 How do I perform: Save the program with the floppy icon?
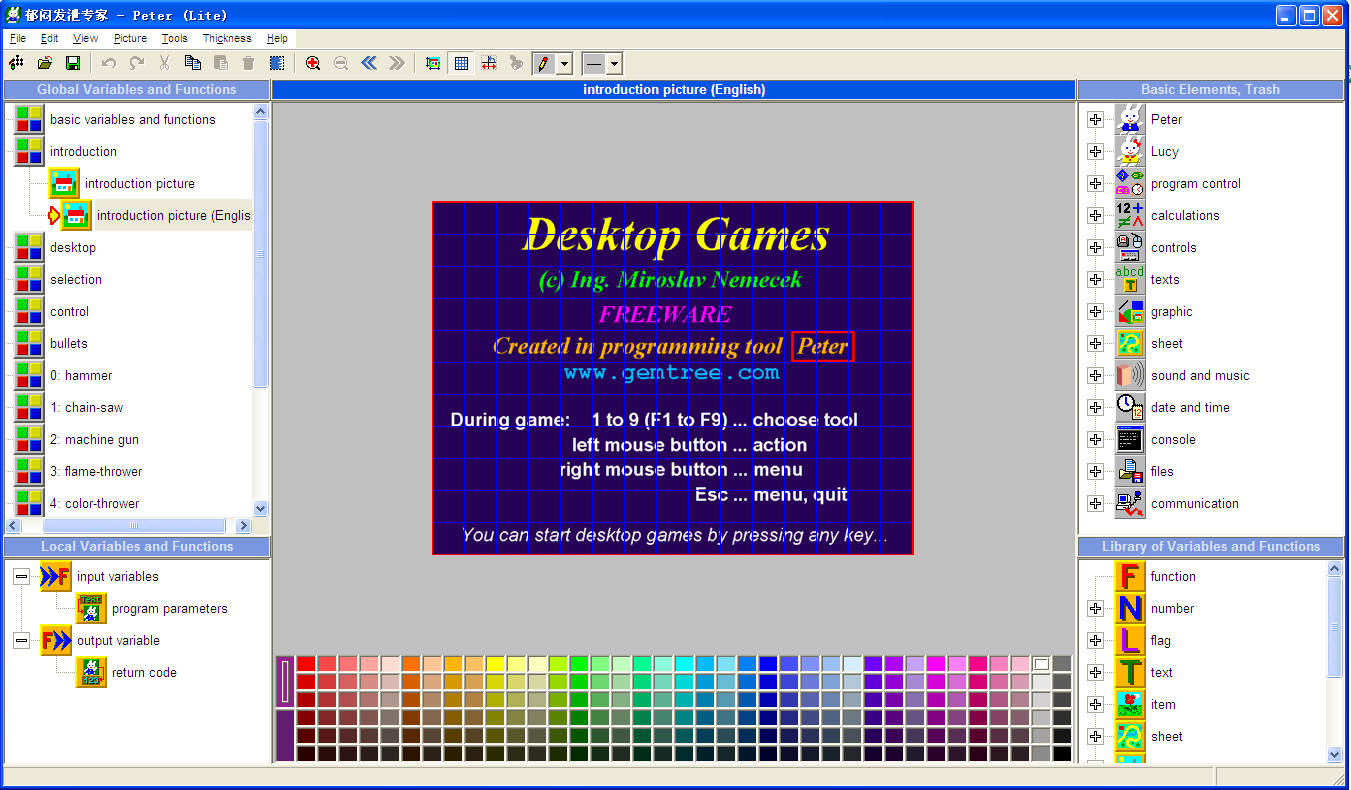[x=73, y=63]
